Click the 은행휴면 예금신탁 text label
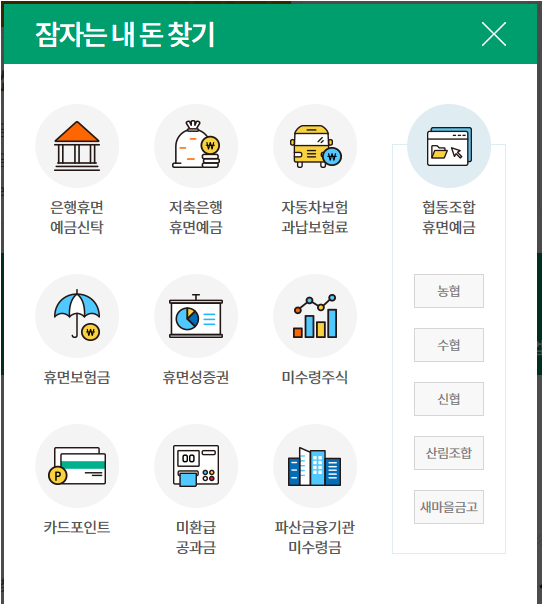The height and width of the screenshot is (605, 543). pos(77,217)
